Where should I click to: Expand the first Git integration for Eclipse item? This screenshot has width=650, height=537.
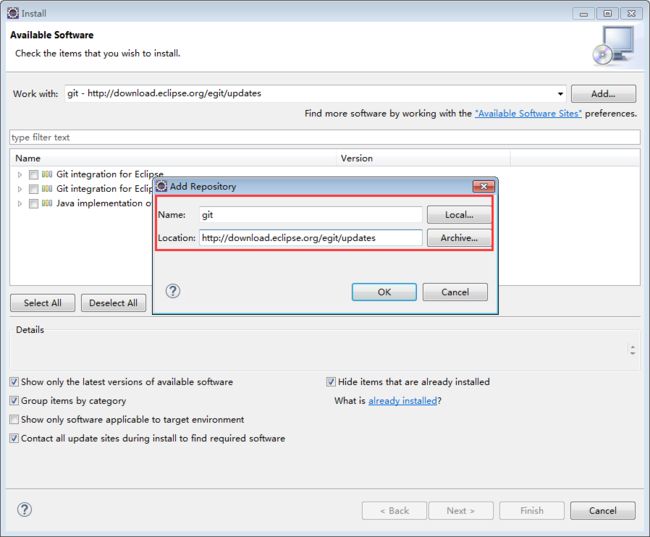coord(19,175)
